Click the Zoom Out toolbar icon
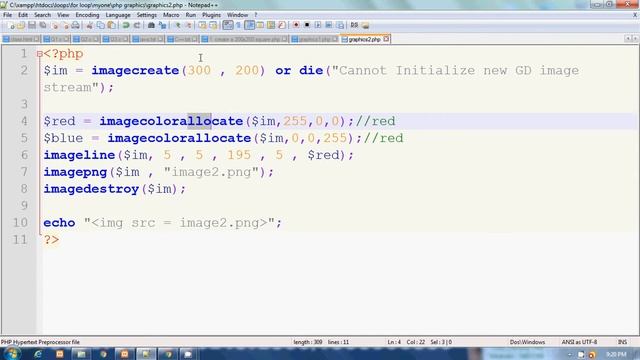Screen dimensions: 640x360 188,25
